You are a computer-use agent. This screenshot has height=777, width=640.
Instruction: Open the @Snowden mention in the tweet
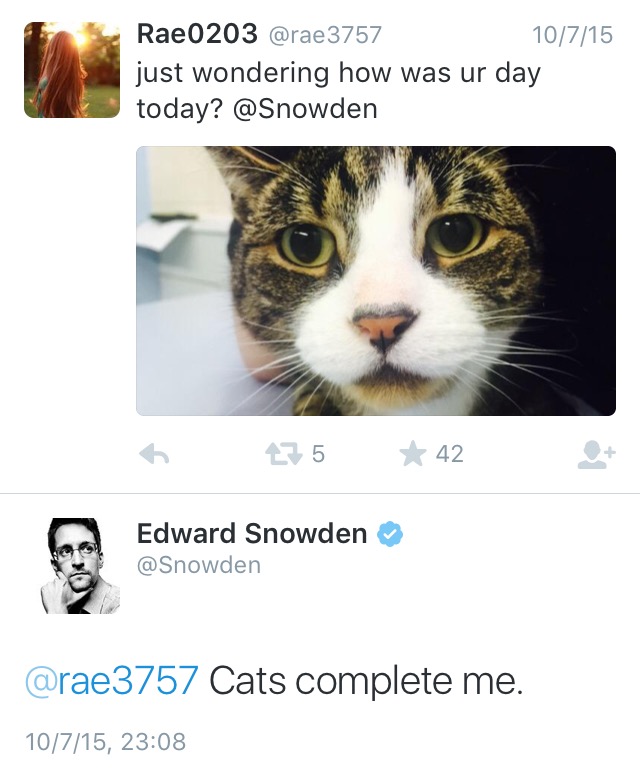coord(305,109)
